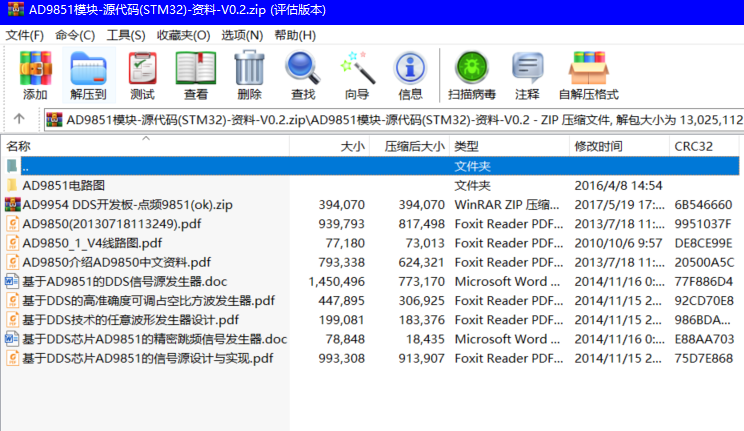Open the Help (帮助) menu
The image size is (744, 431).
[x=295, y=35]
